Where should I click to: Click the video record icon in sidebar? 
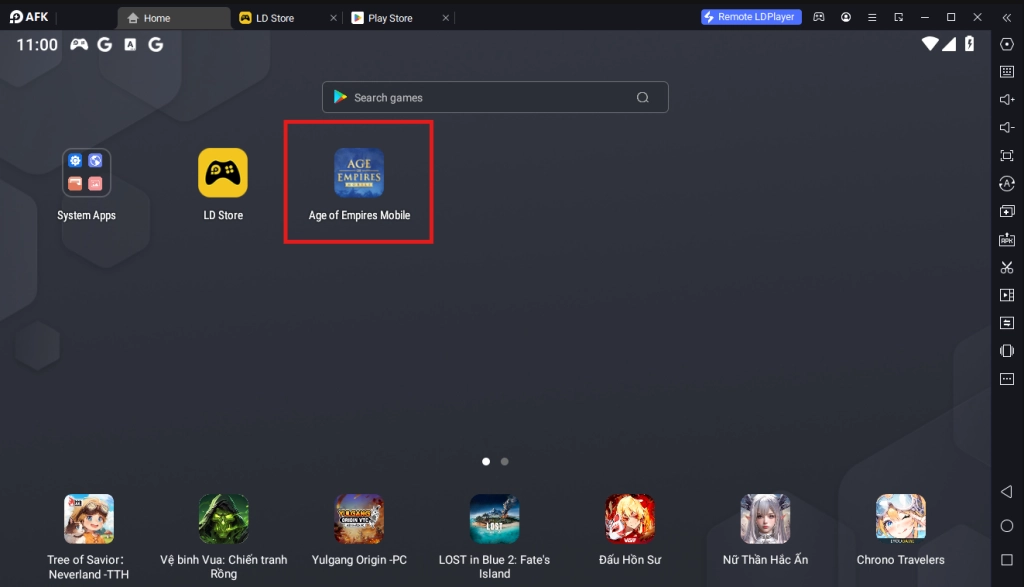point(1007,295)
